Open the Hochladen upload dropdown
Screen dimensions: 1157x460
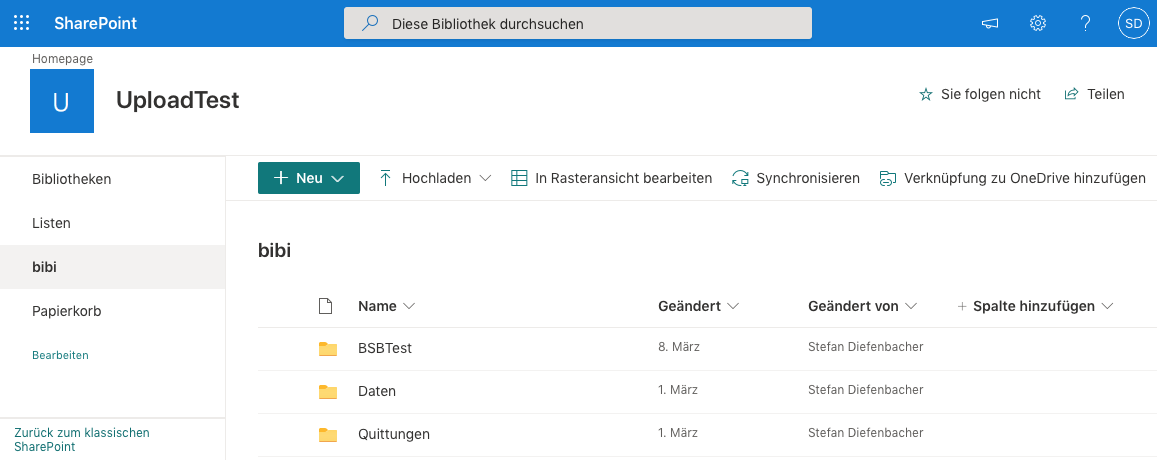point(435,178)
